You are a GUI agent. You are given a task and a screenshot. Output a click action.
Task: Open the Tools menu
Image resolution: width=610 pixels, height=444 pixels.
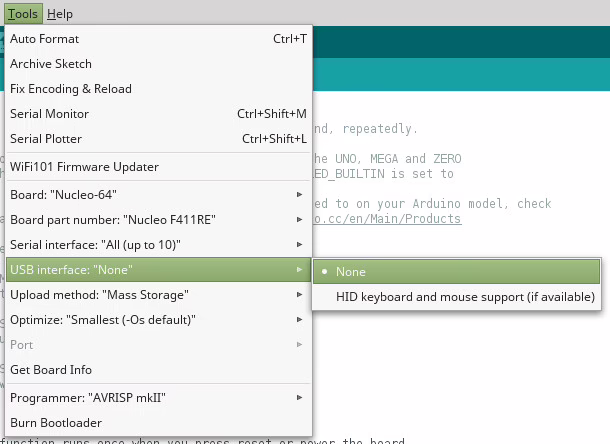tap(22, 14)
